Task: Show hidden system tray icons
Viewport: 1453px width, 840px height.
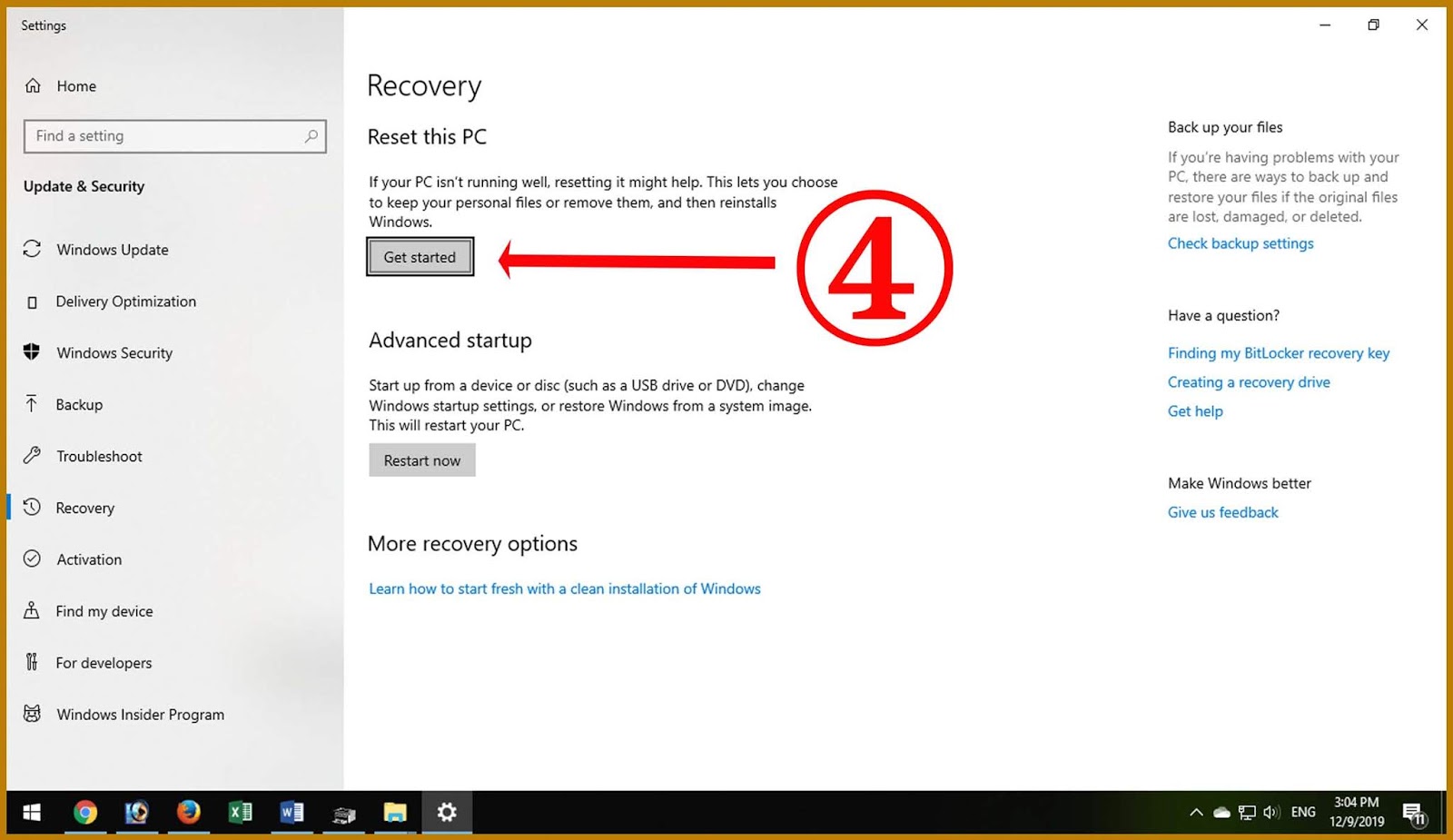Action: [1196, 813]
